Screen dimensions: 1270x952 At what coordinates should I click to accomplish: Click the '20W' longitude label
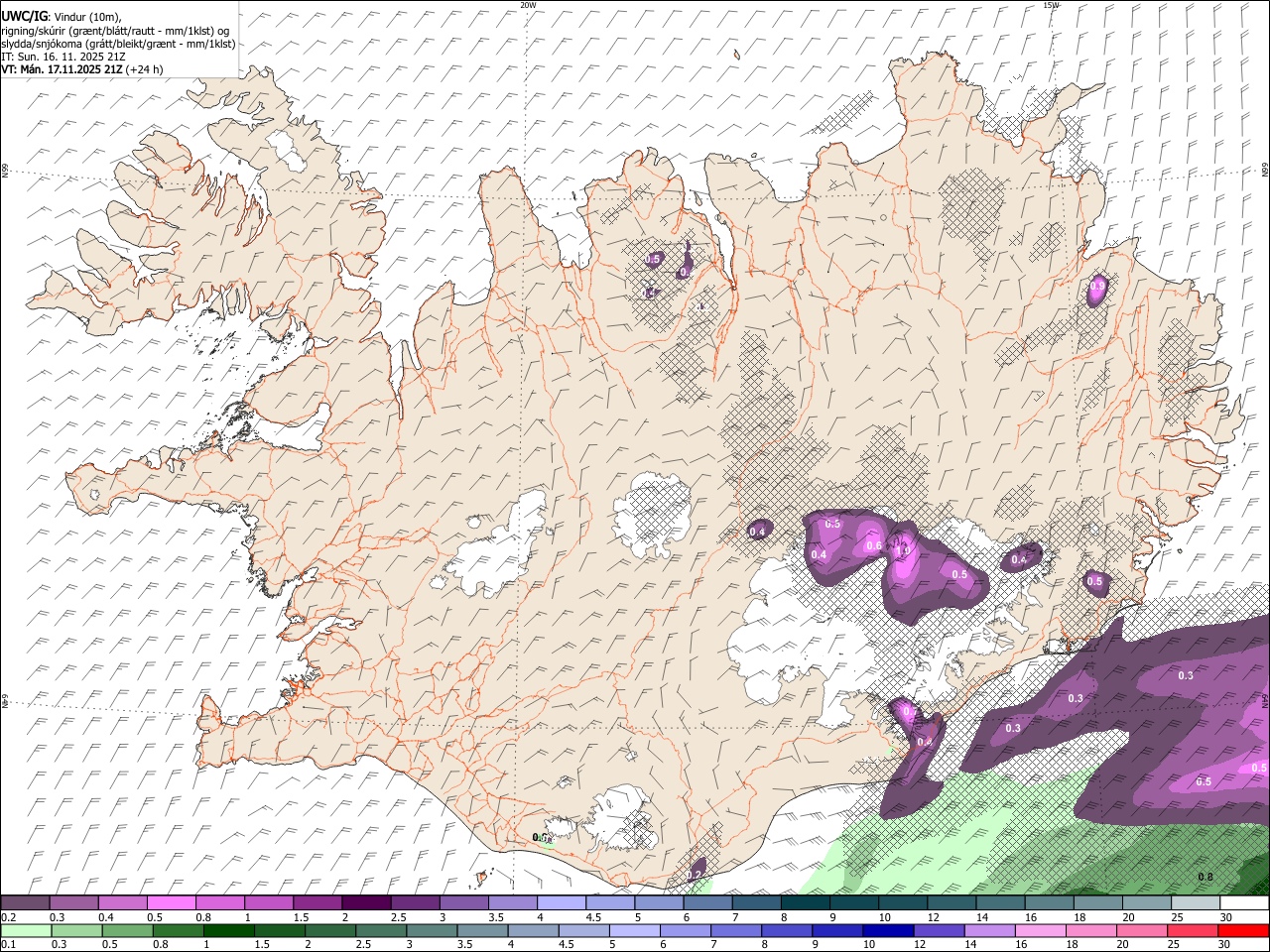[x=528, y=5]
